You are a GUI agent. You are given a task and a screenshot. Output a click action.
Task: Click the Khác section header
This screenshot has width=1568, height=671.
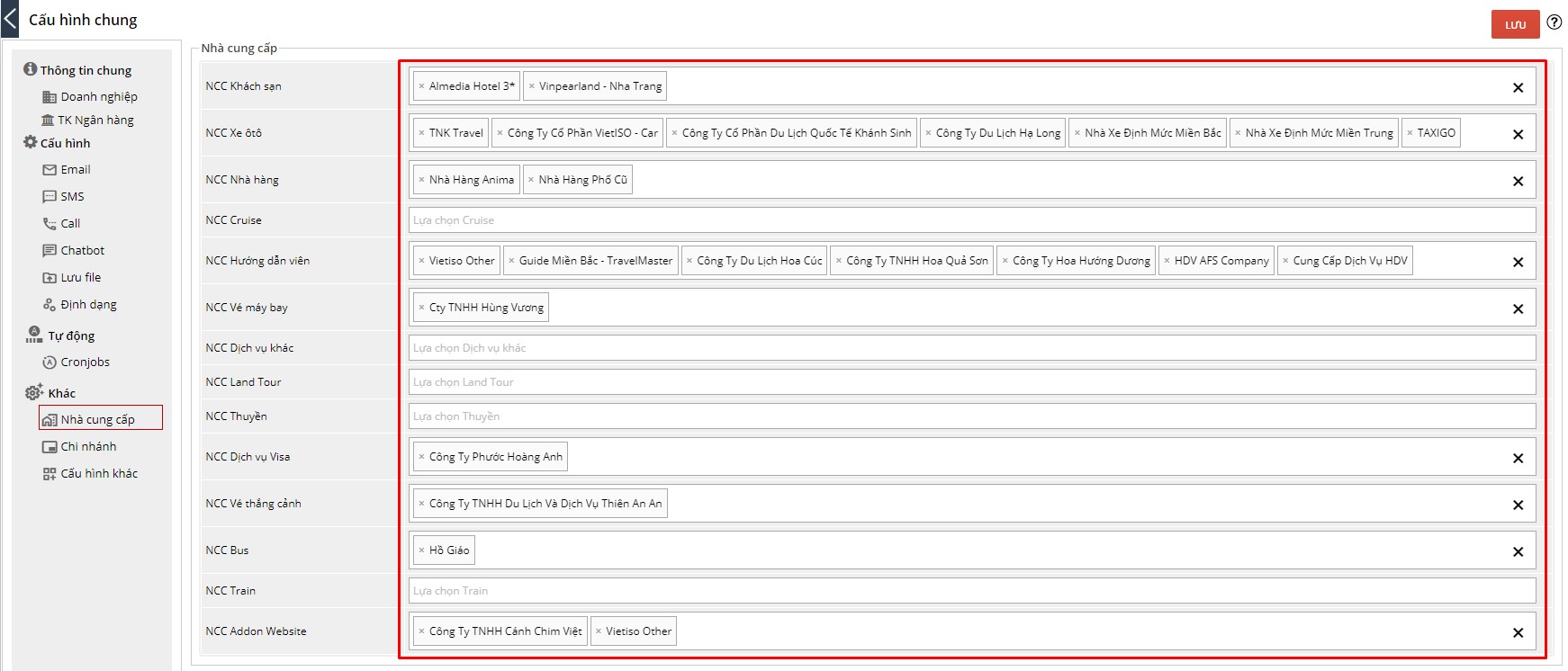point(50,392)
